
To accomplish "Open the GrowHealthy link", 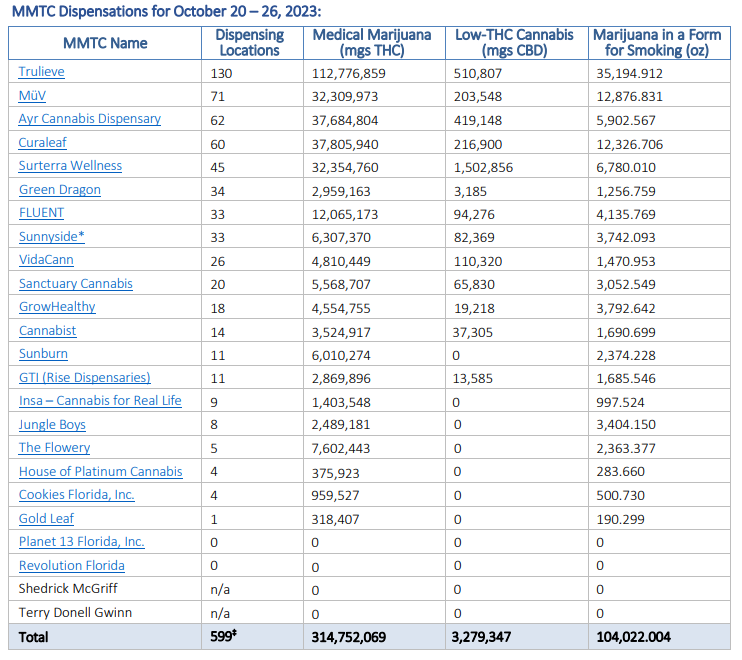I will (57, 307).
